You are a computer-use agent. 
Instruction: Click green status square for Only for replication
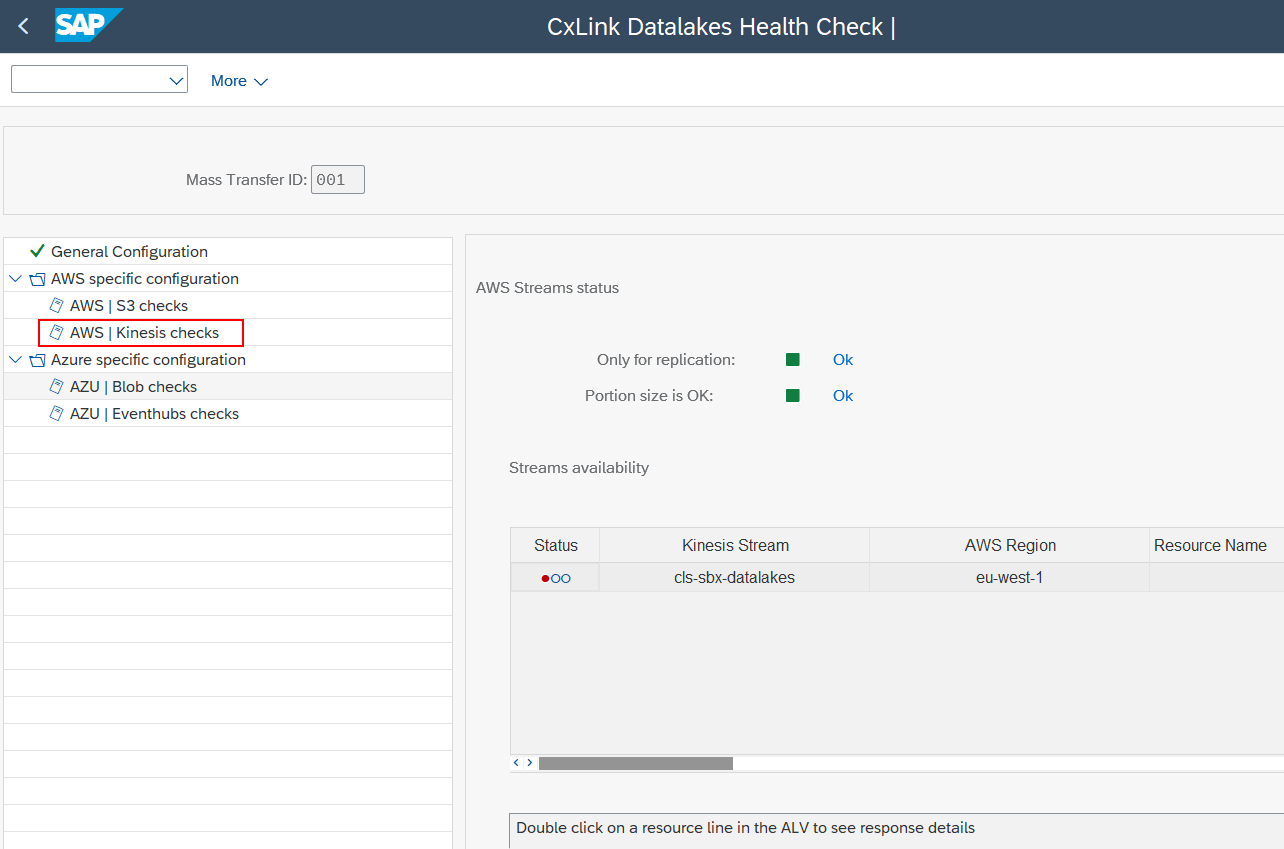tap(793, 360)
